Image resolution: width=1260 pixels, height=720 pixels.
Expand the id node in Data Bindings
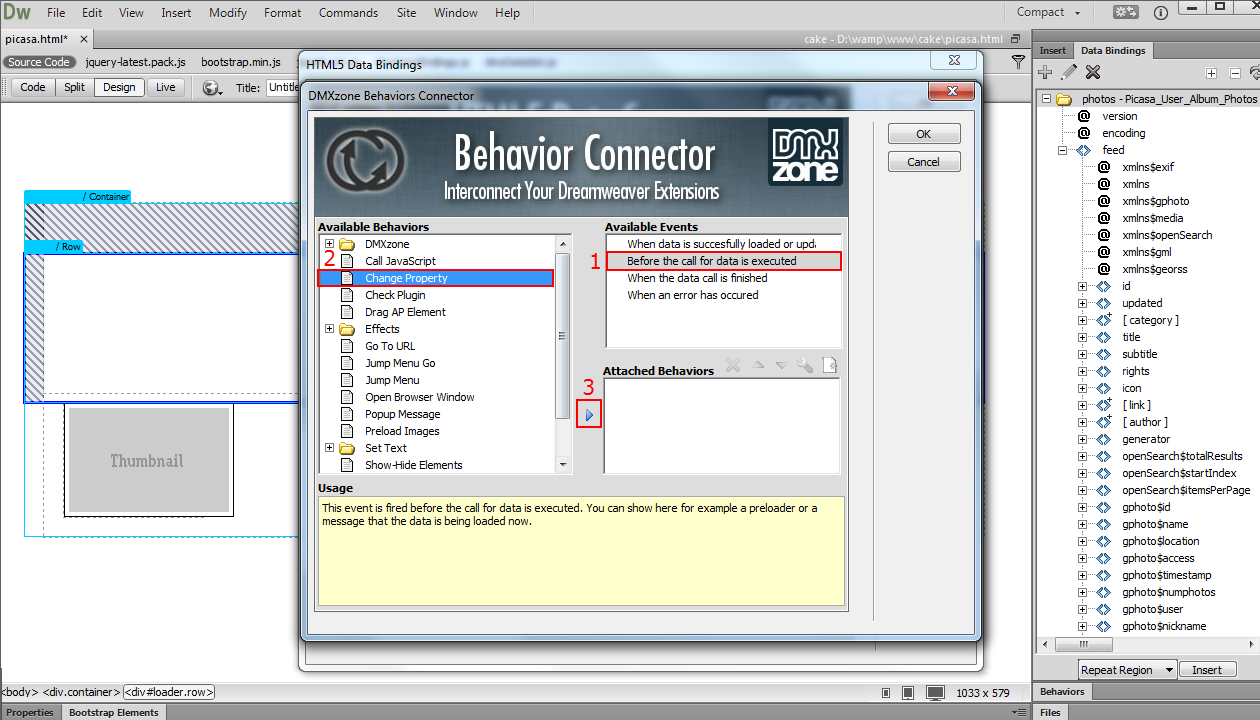tap(1082, 286)
